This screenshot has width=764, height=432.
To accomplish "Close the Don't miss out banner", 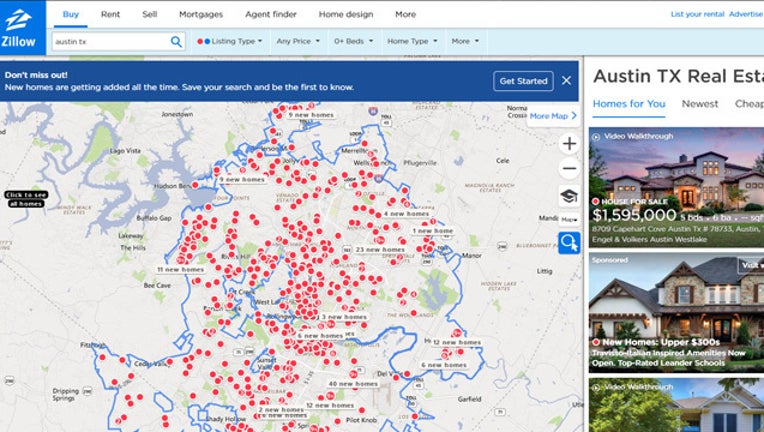I will point(566,80).
